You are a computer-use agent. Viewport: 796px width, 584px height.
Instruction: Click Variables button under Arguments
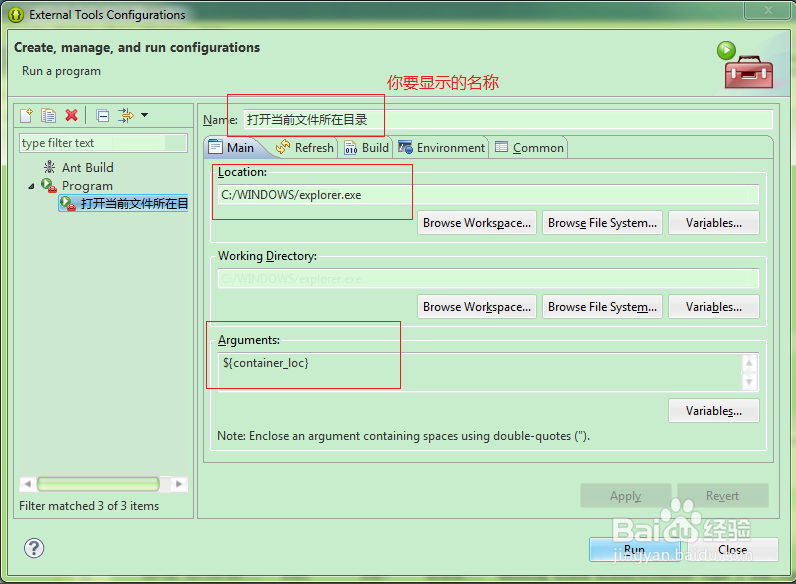[714, 411]
